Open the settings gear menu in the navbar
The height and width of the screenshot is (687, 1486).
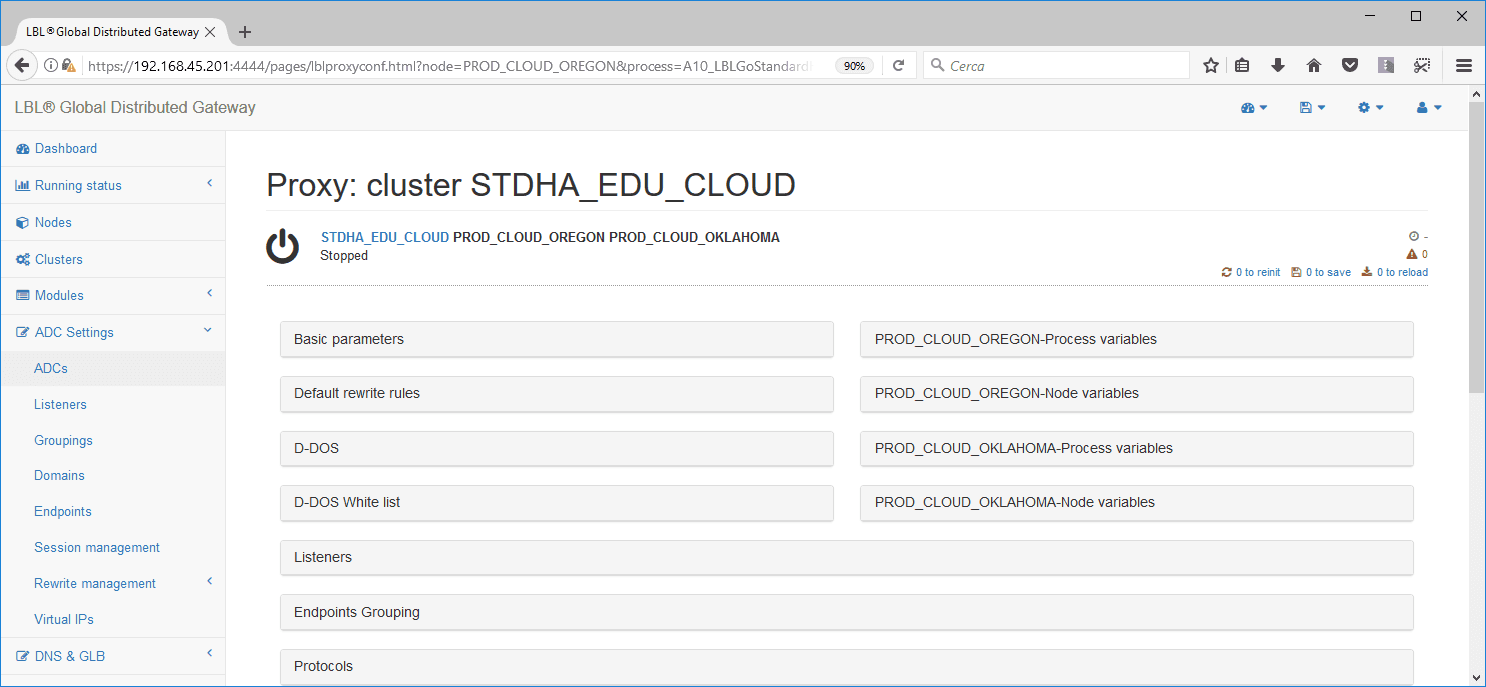(1370, 108)
